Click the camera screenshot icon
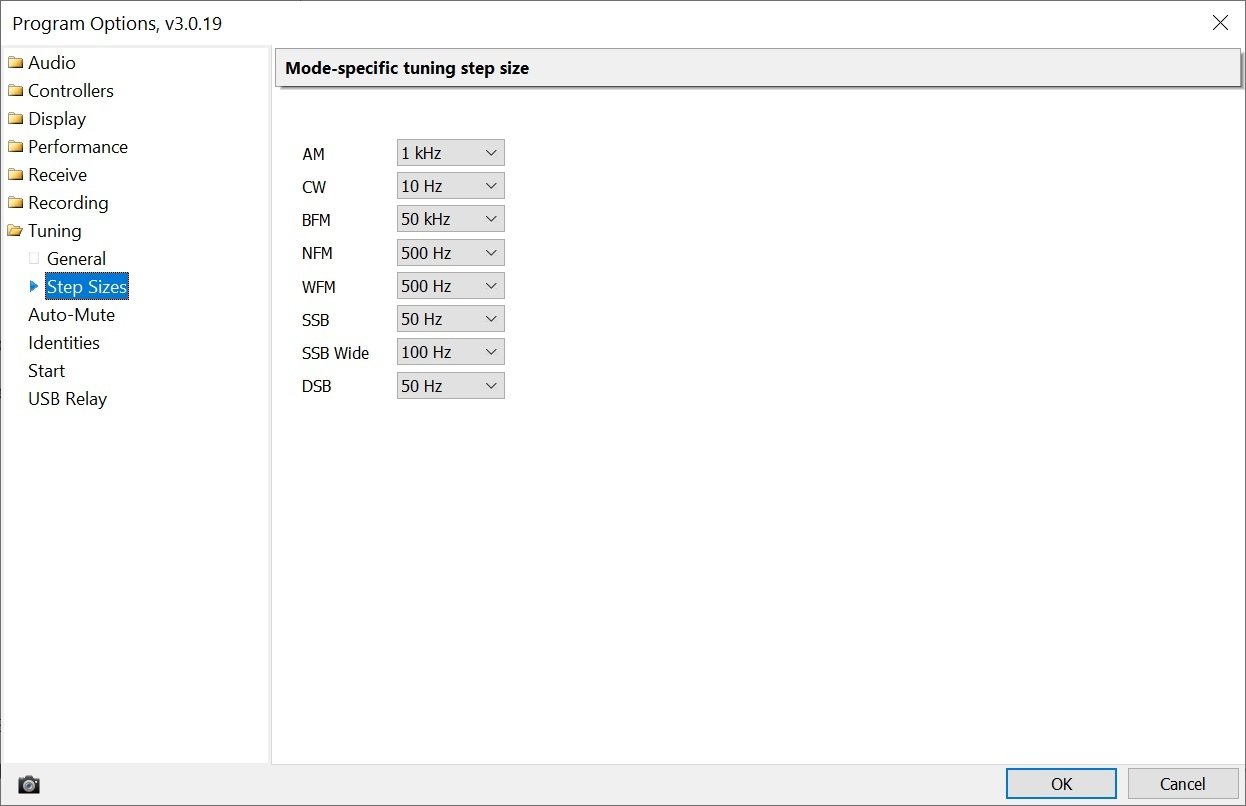Image resolution: width=1246 pixels, height=806 pixels. pyautogui.click(x=29, y=785)
